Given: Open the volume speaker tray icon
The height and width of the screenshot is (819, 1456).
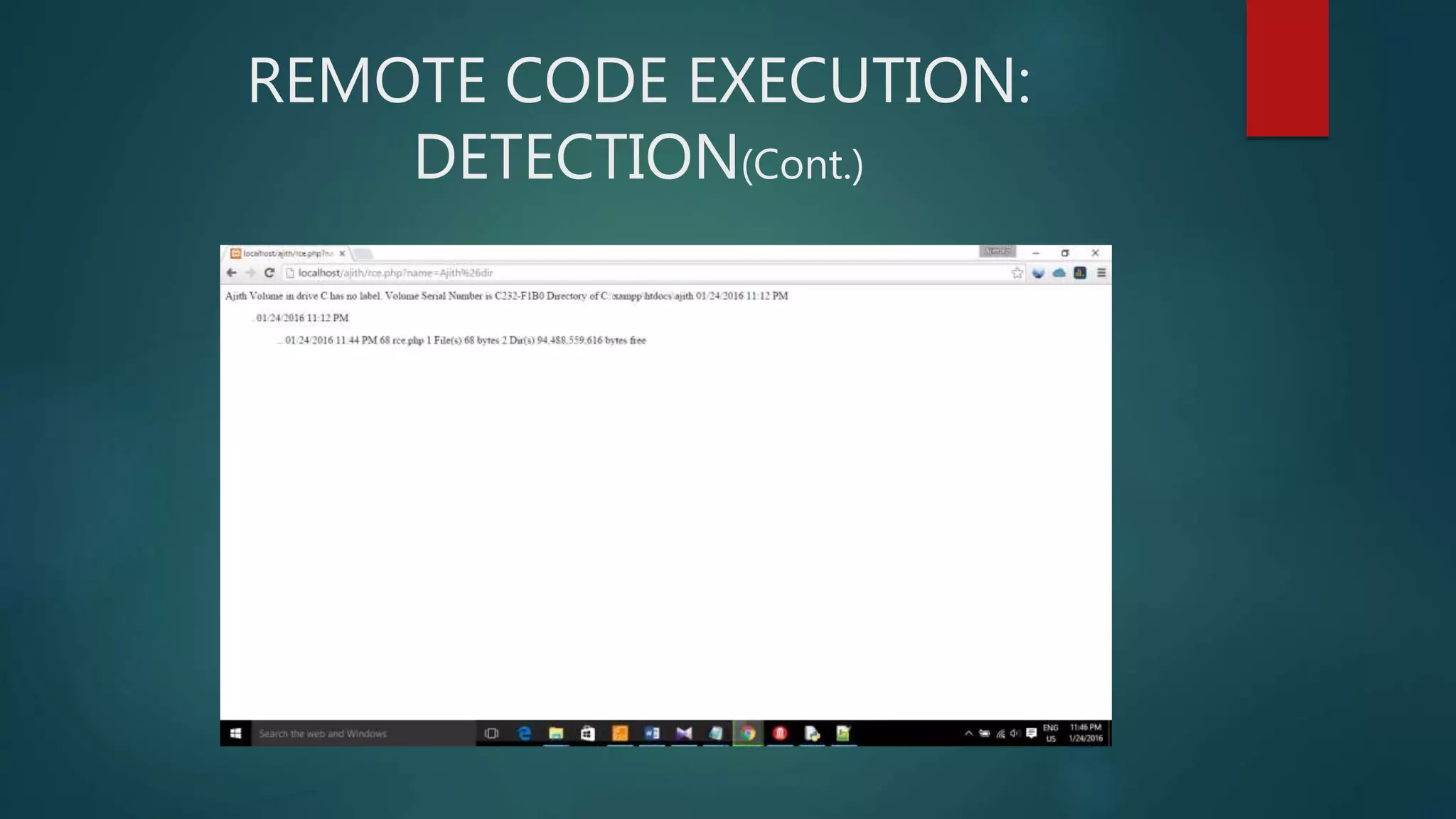Looking at the screenshot, I should click(1015, 733).
